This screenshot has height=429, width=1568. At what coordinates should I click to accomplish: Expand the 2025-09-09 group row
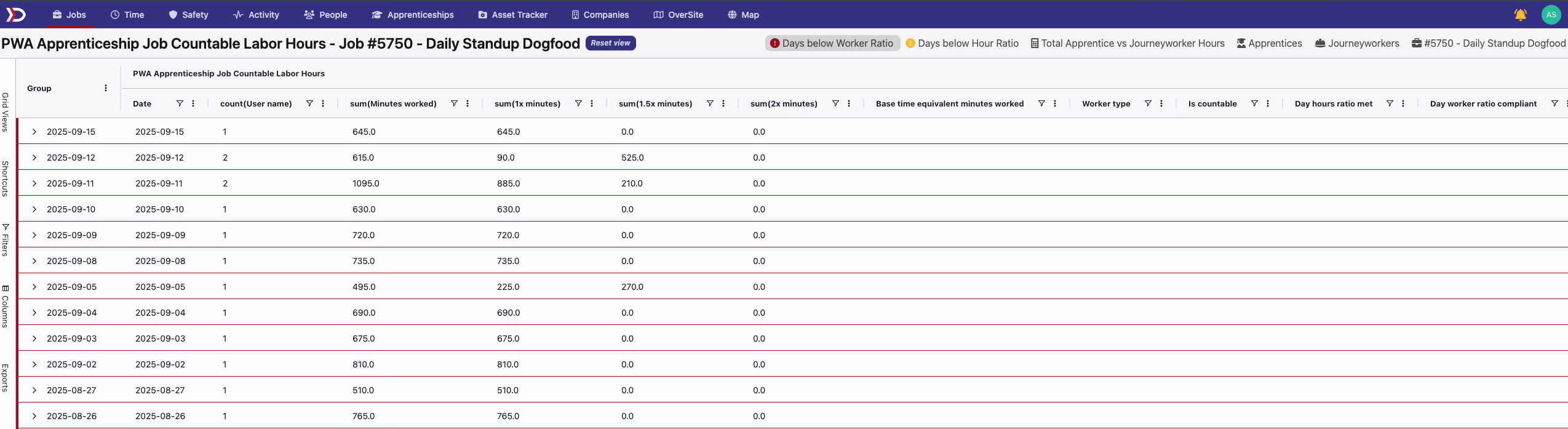34,235
